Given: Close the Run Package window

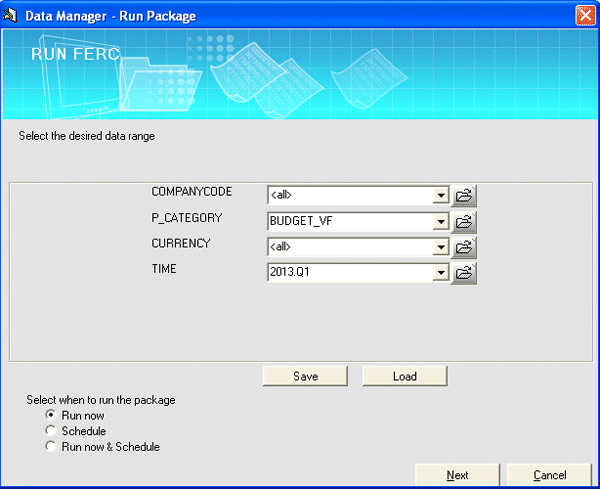Looking at the screenshot, I should coord(585,16).
